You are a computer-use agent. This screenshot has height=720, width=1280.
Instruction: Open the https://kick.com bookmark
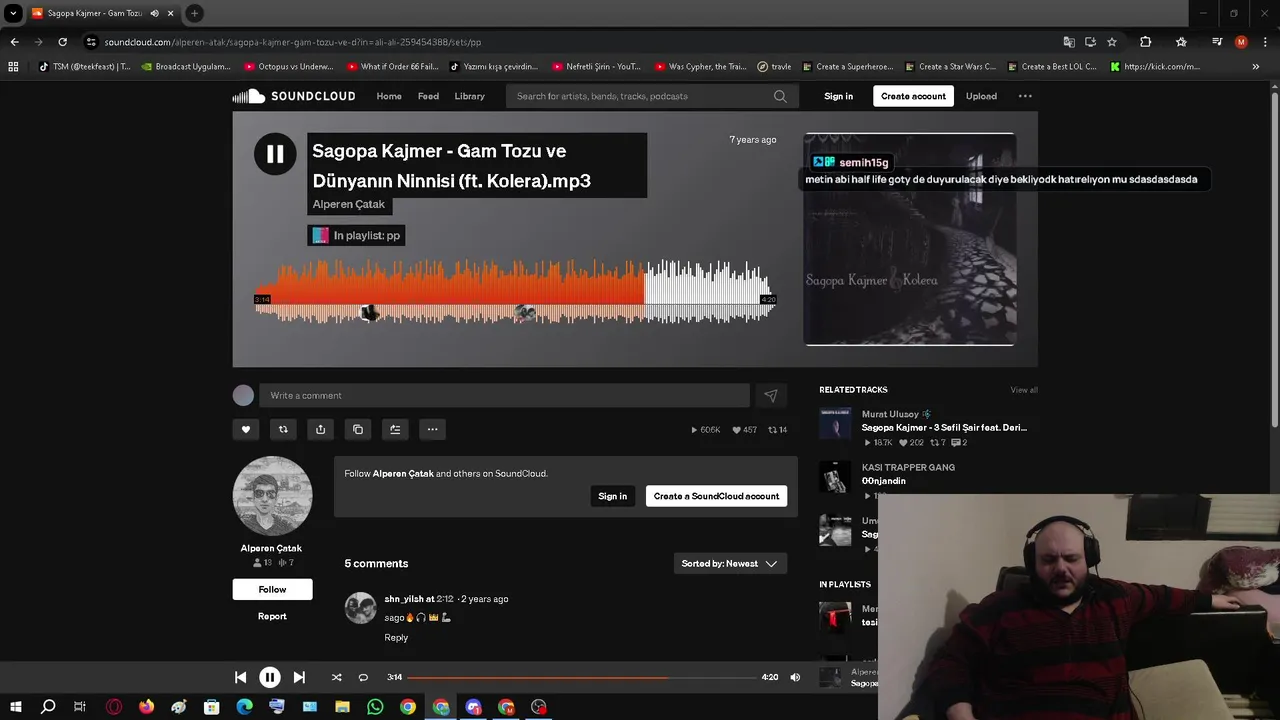[x=1154, y=67]
